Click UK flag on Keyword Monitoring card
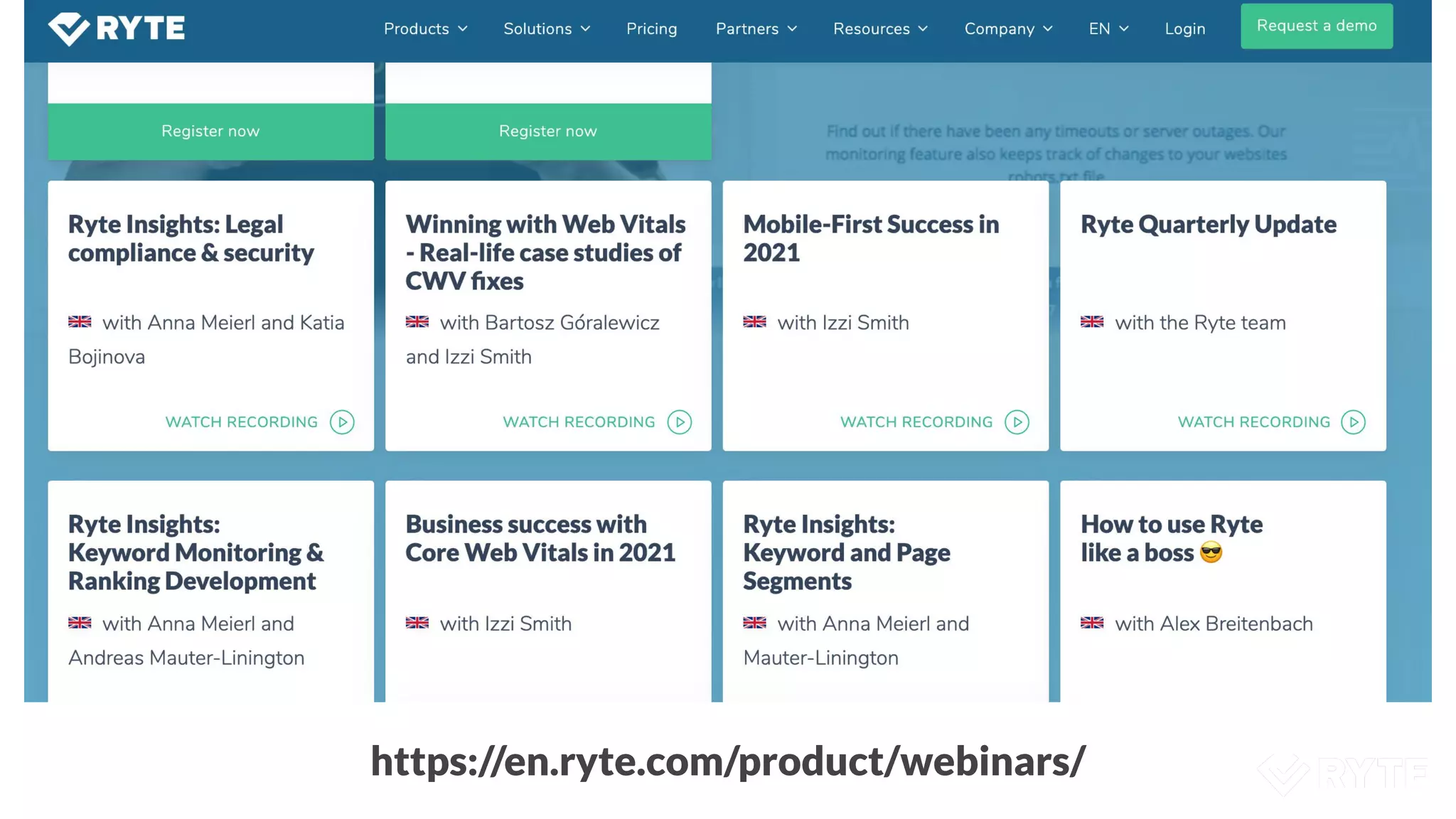The image size is (1456, 819). point(80,623)
